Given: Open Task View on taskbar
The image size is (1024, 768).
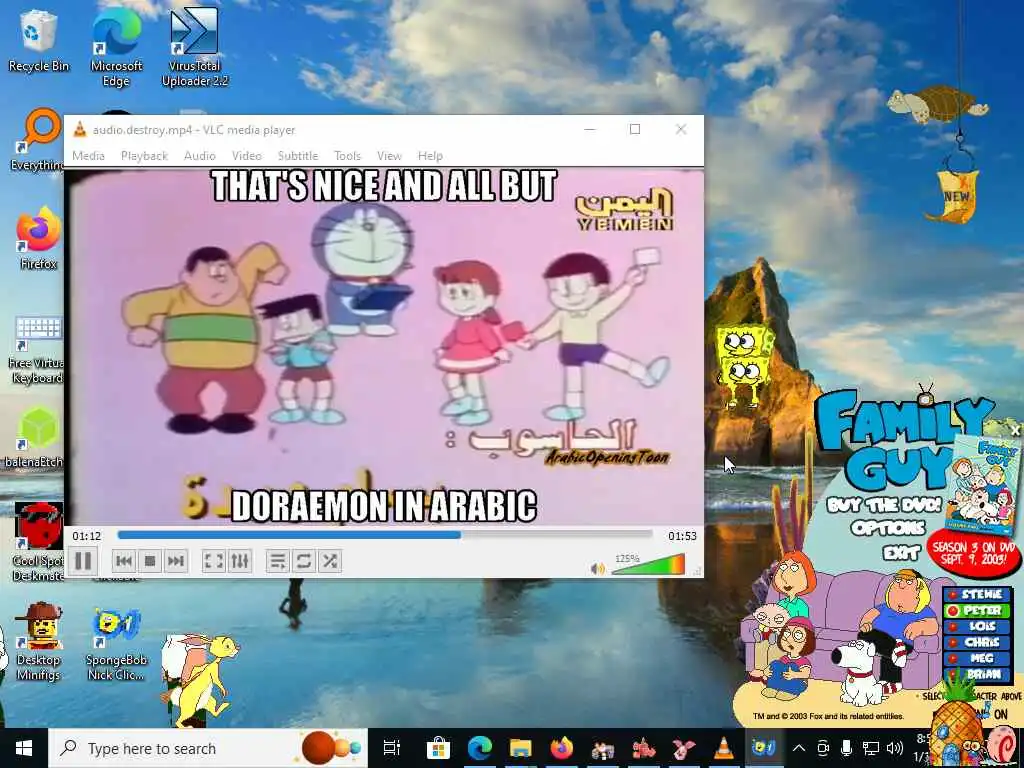Looking at the screenshot, I should click(x=391, y=748).
